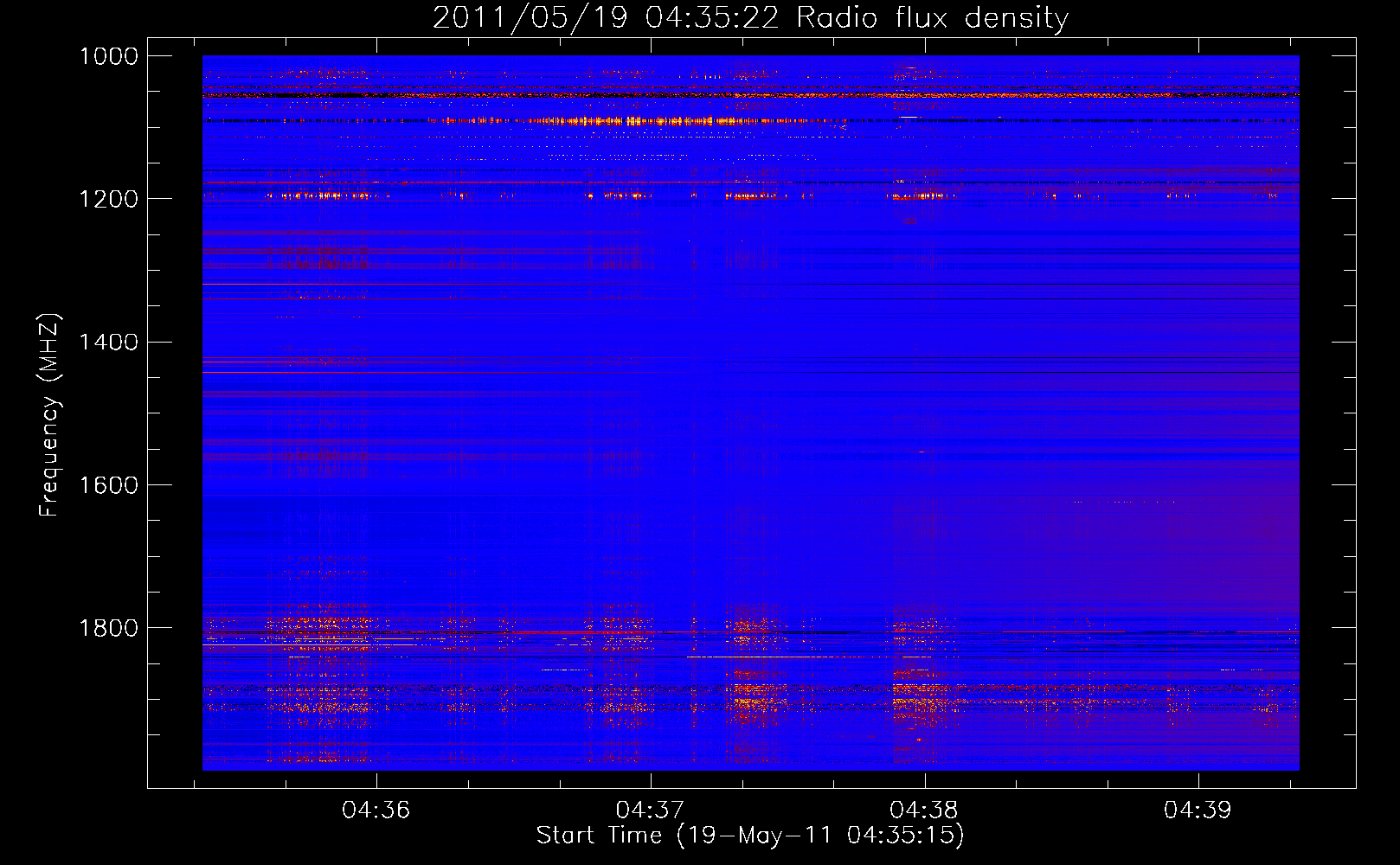Click the 04:36 time tick label

click(376, 811)
